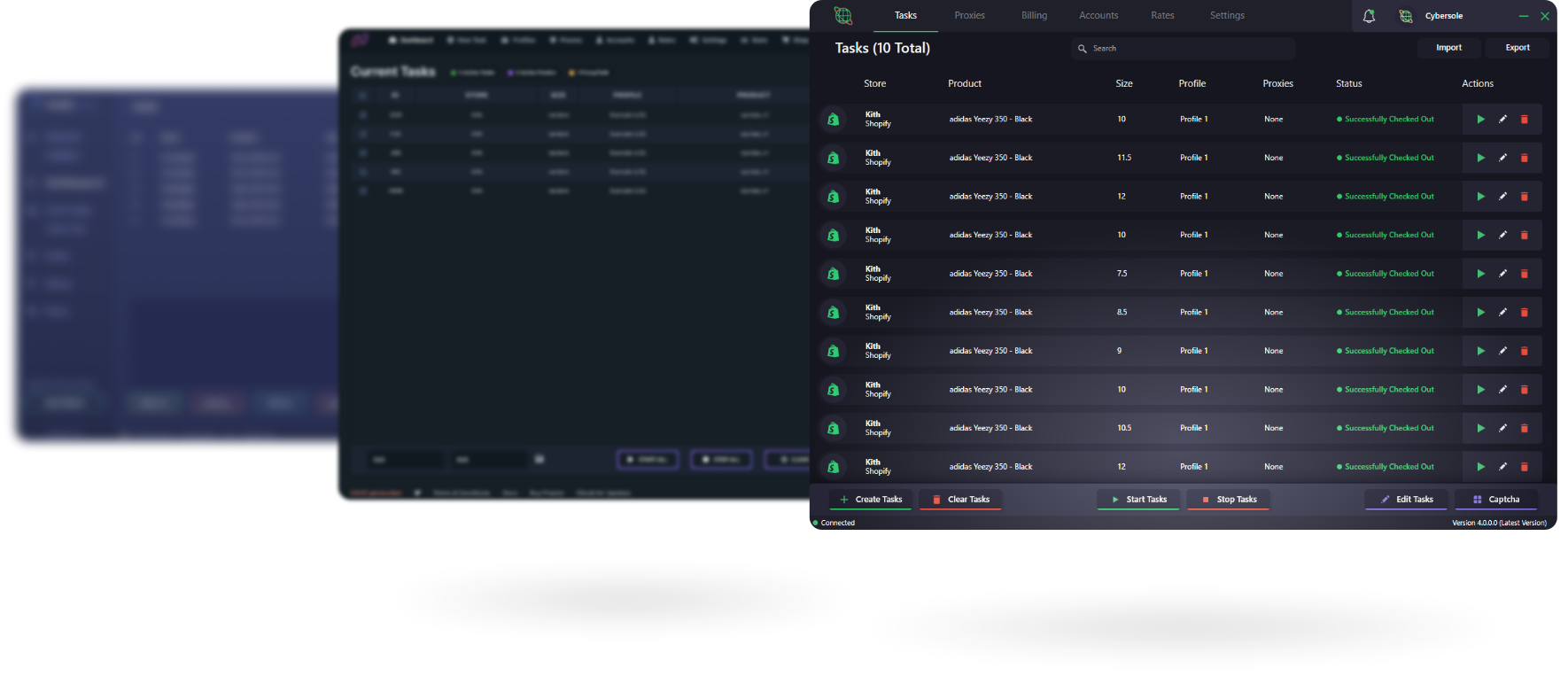
Task: Open the Cybersole account avatar icon
Action: [x=1406, y=16]
